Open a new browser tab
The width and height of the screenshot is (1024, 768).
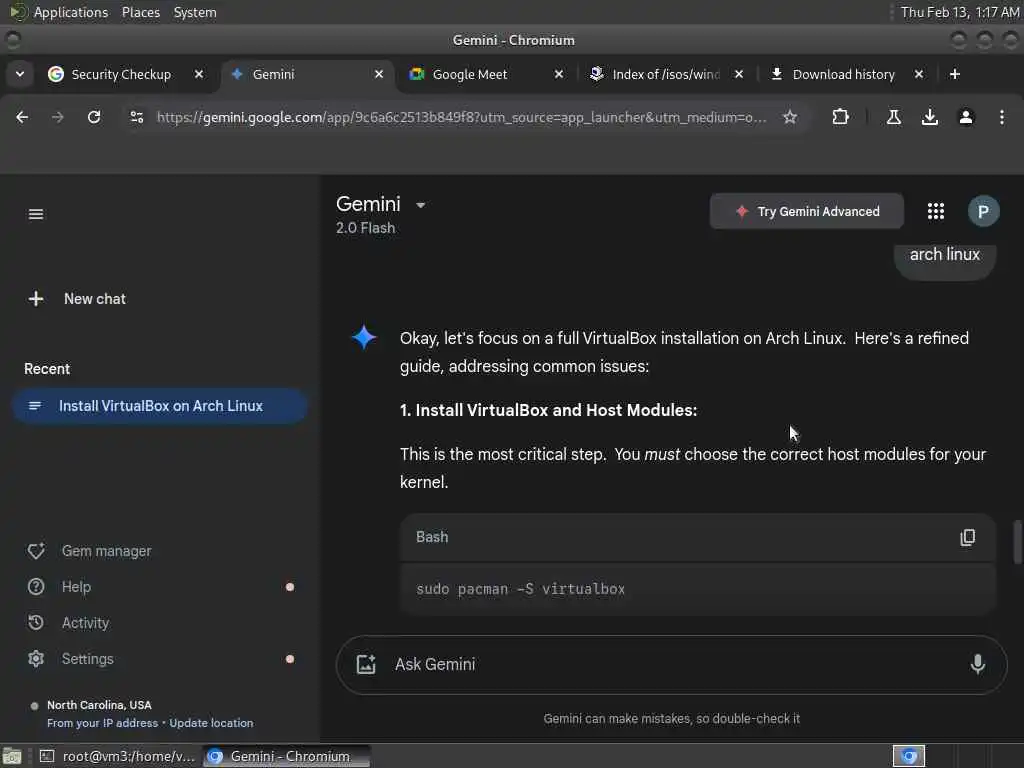954,74
